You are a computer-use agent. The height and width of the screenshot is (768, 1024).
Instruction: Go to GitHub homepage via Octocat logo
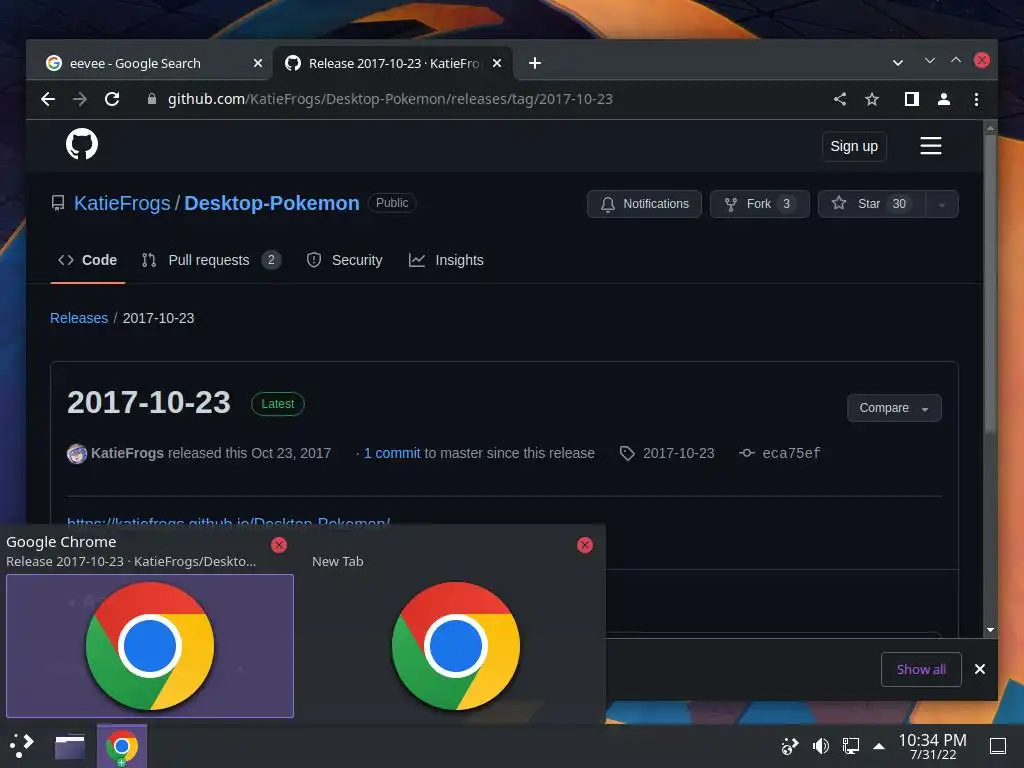click(82, 144)
